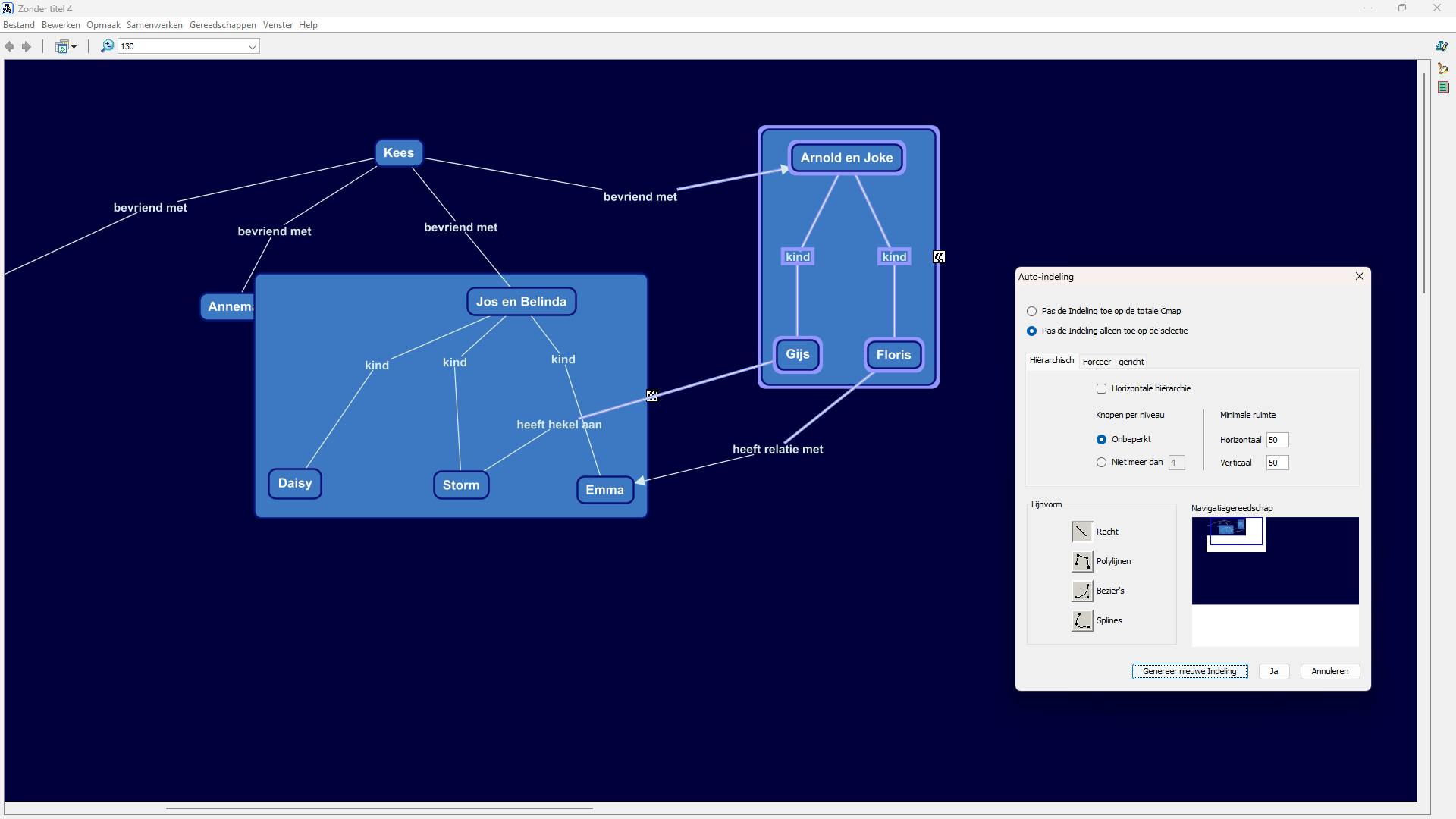Click Genereer nieuwe Indeling button
Image resolution: width=1456 pixels, height=819 pixels.
[x=1189, y=671]
